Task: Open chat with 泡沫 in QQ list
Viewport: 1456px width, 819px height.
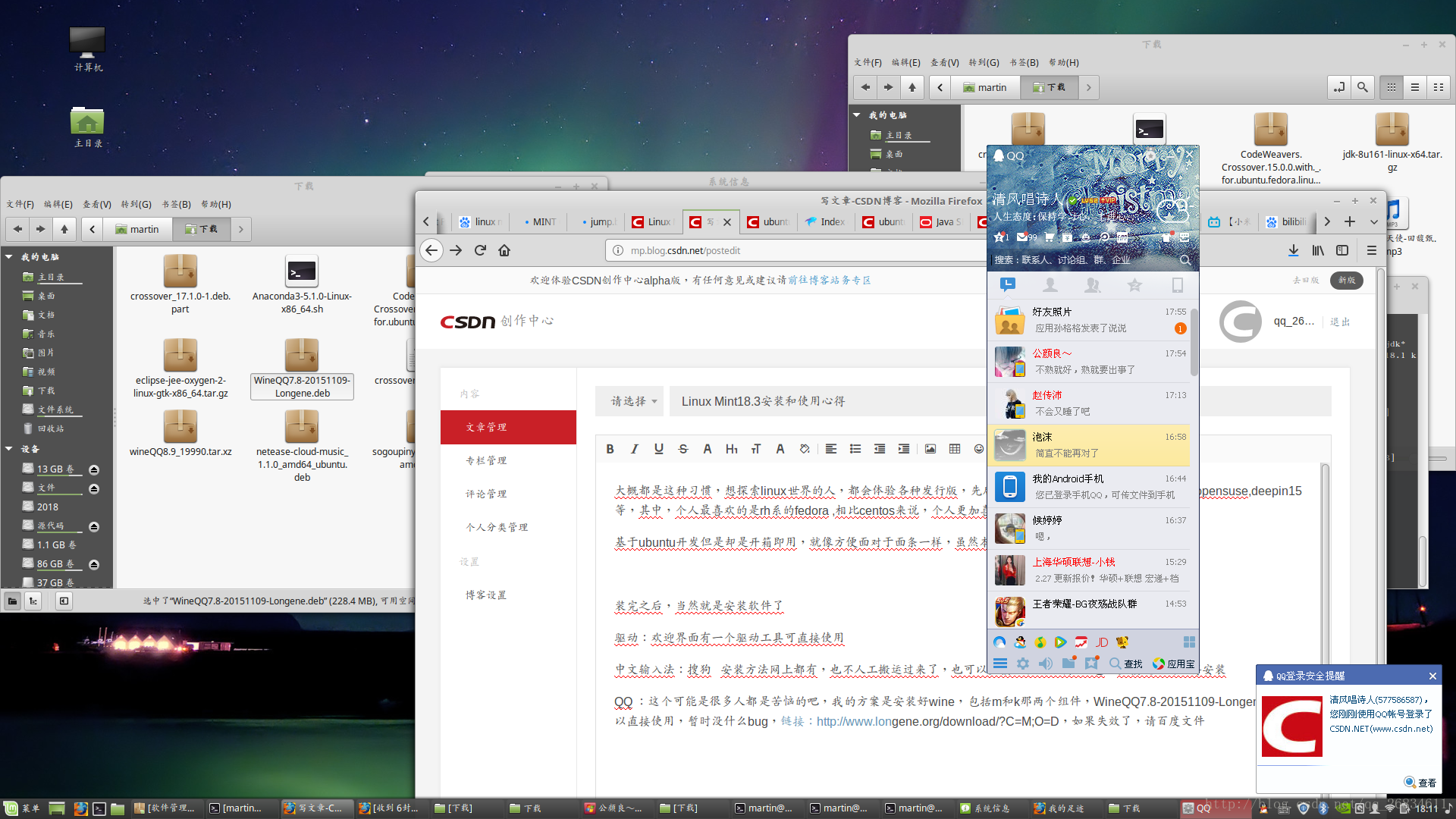Action: pyautogui.click(x=1089, y=445)
